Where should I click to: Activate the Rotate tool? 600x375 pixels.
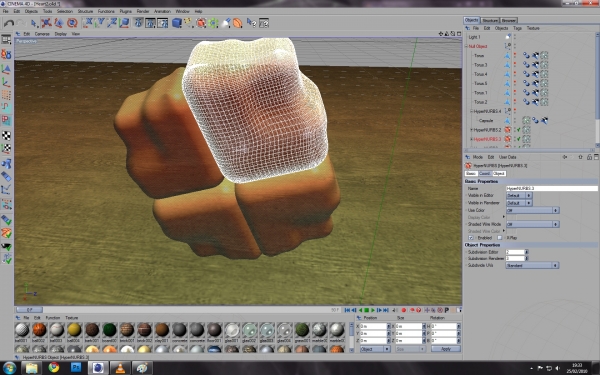pyautogui.click(x=72, y=23)
